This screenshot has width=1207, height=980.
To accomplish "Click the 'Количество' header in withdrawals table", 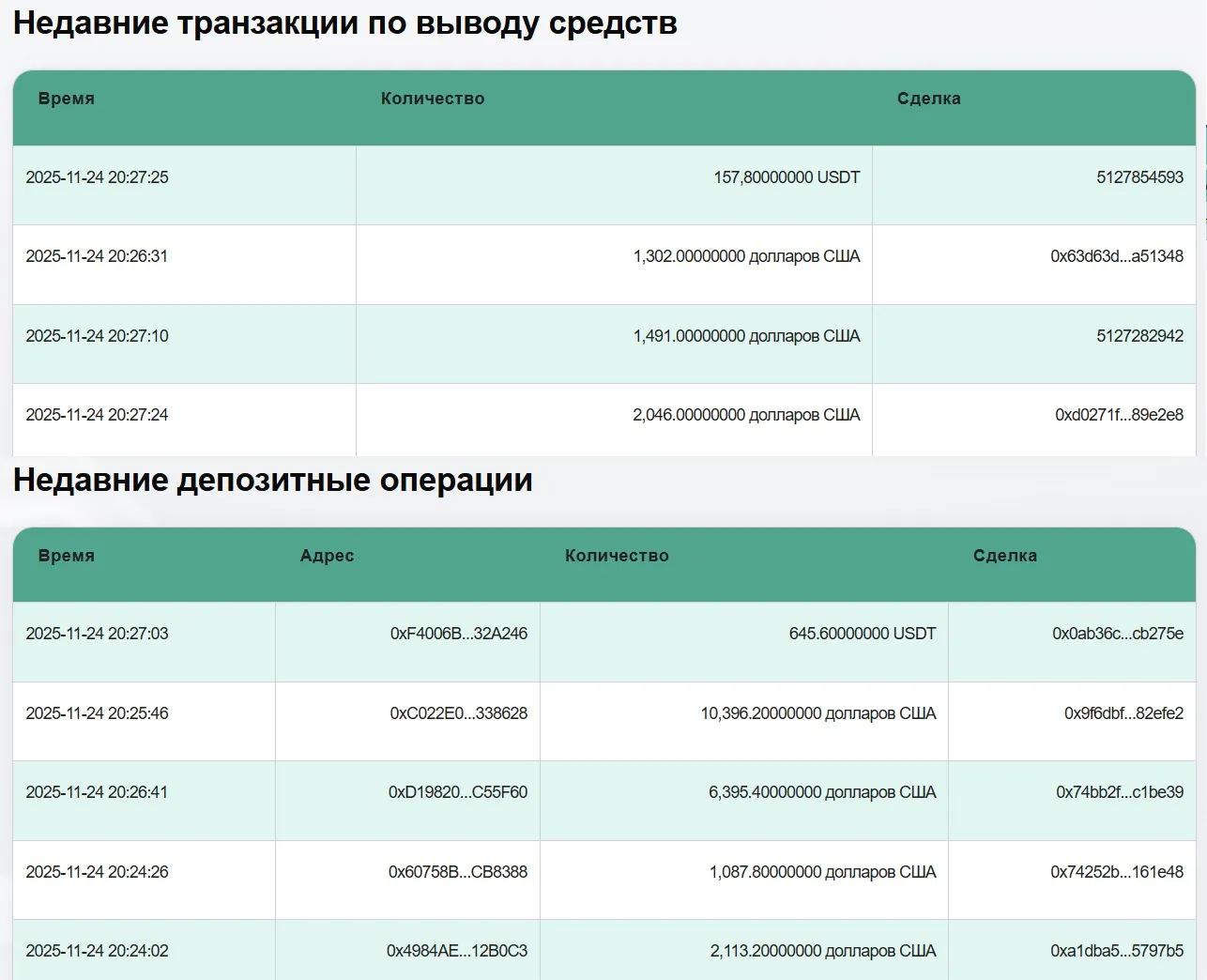I will pyautogui.click(x=433, y=99).
